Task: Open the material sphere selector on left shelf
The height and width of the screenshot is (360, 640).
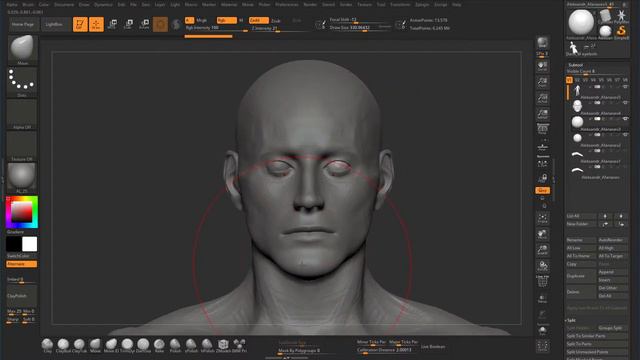Action: point(22,178)
